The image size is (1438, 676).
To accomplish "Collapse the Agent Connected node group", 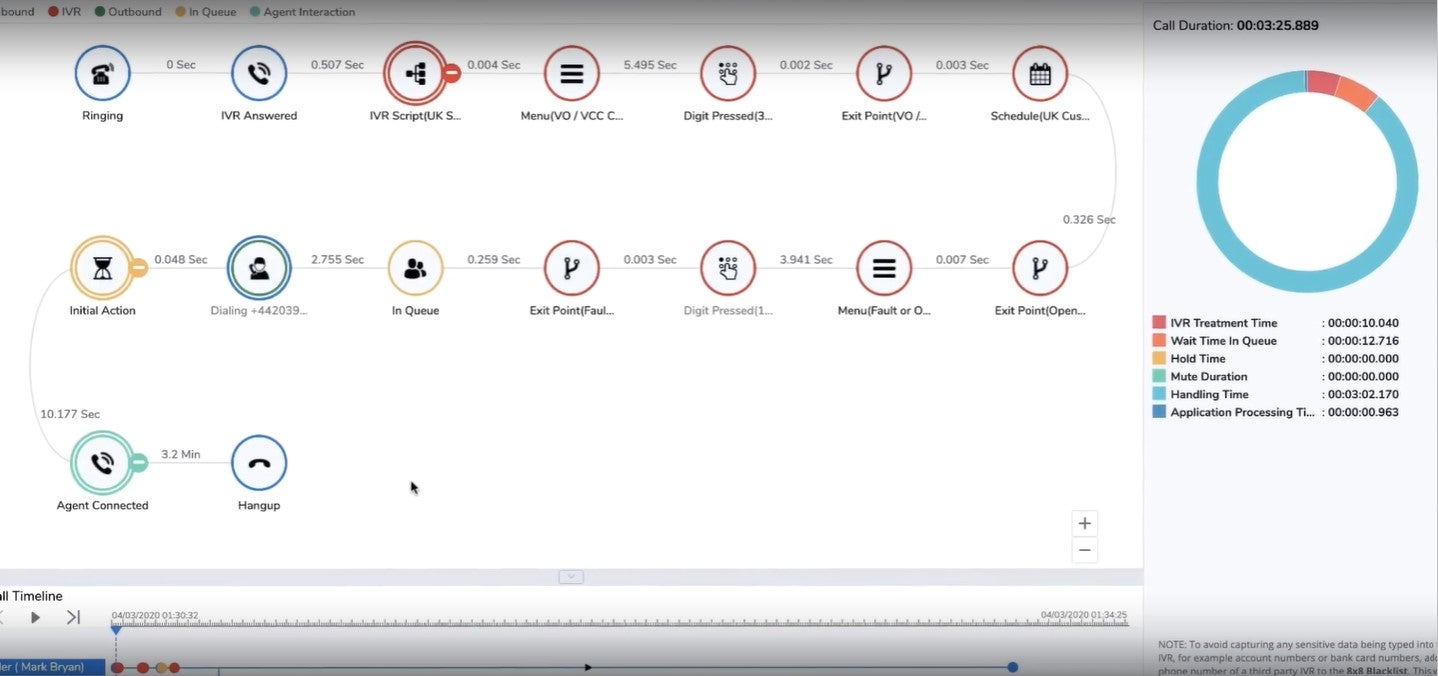I will pos(138,462).
